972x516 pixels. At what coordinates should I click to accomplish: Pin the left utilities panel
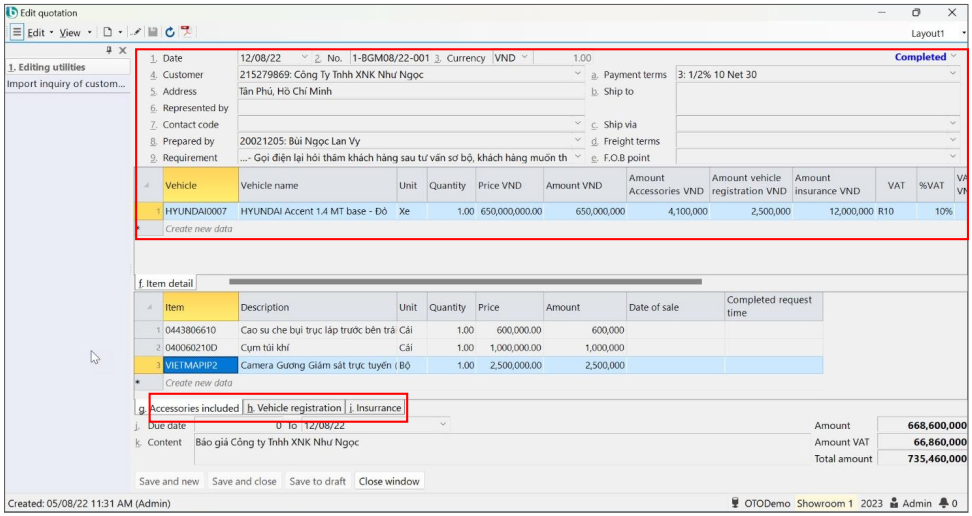click(109, 50)
